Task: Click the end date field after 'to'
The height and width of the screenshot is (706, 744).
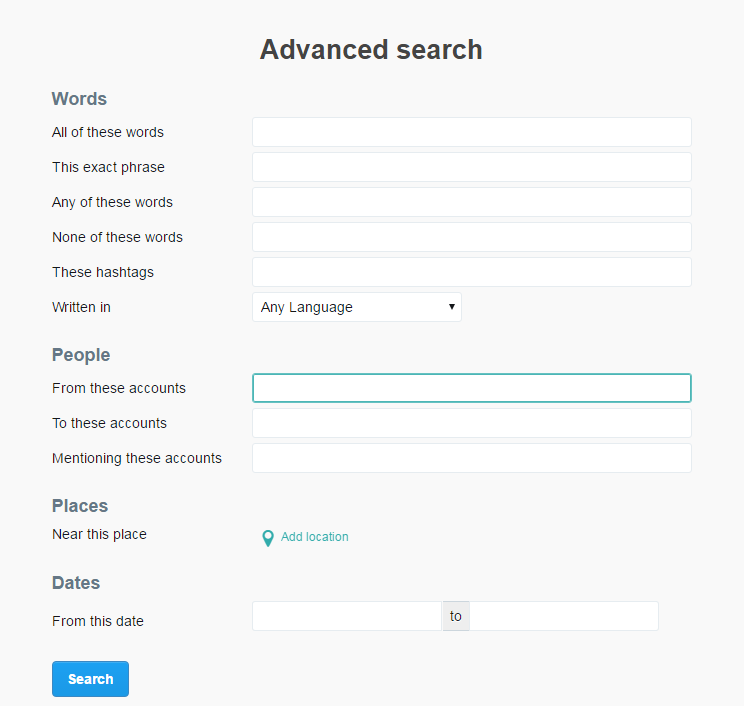Action: coord(564,616)
